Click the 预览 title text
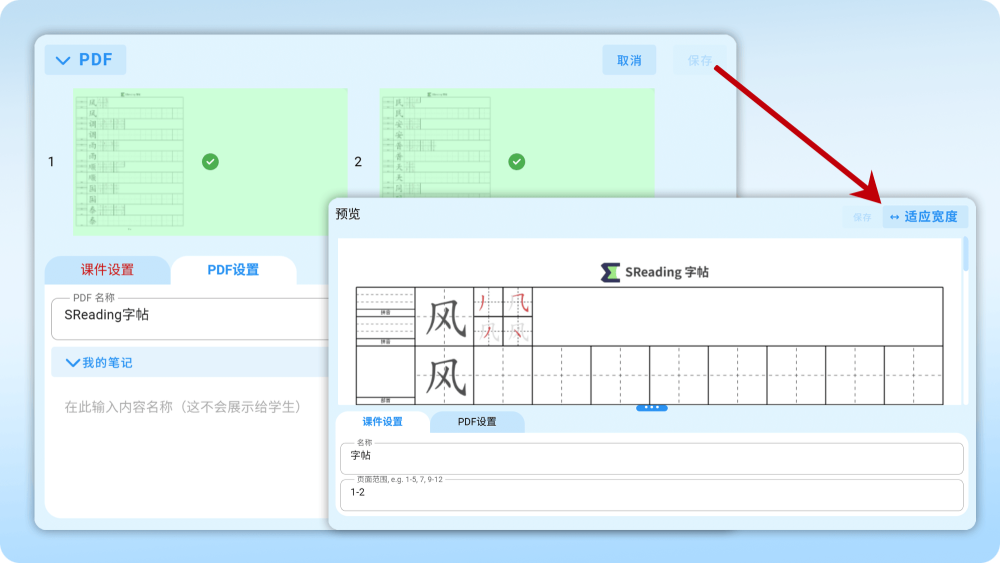This screenshot has height=563, width=1000. tap(348, 214)
